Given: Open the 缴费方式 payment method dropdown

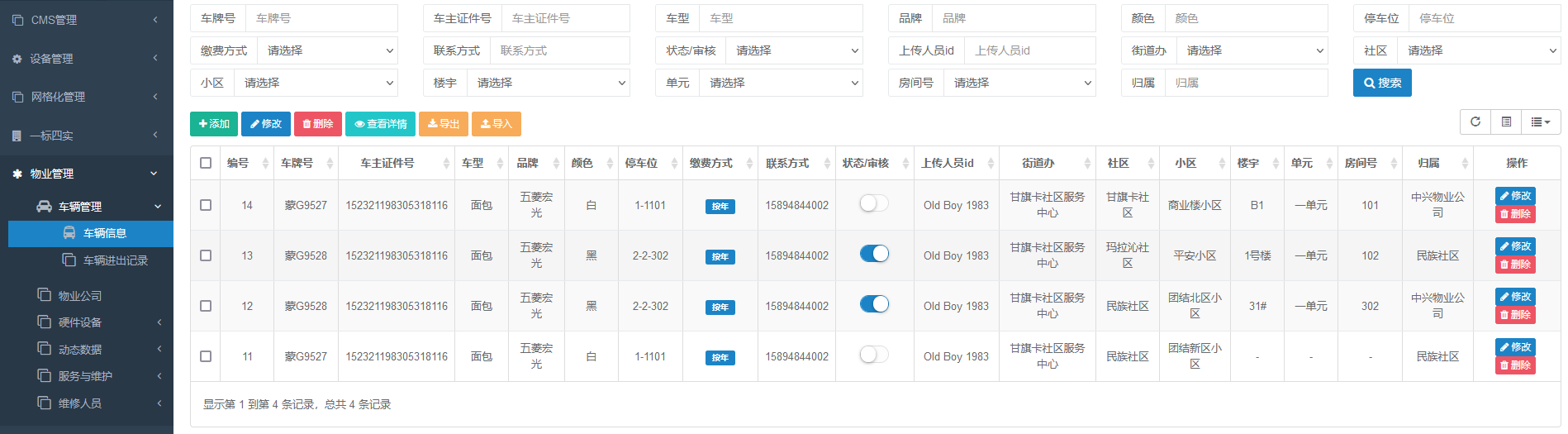Looking at the screenshot, I should click(327, 50).
